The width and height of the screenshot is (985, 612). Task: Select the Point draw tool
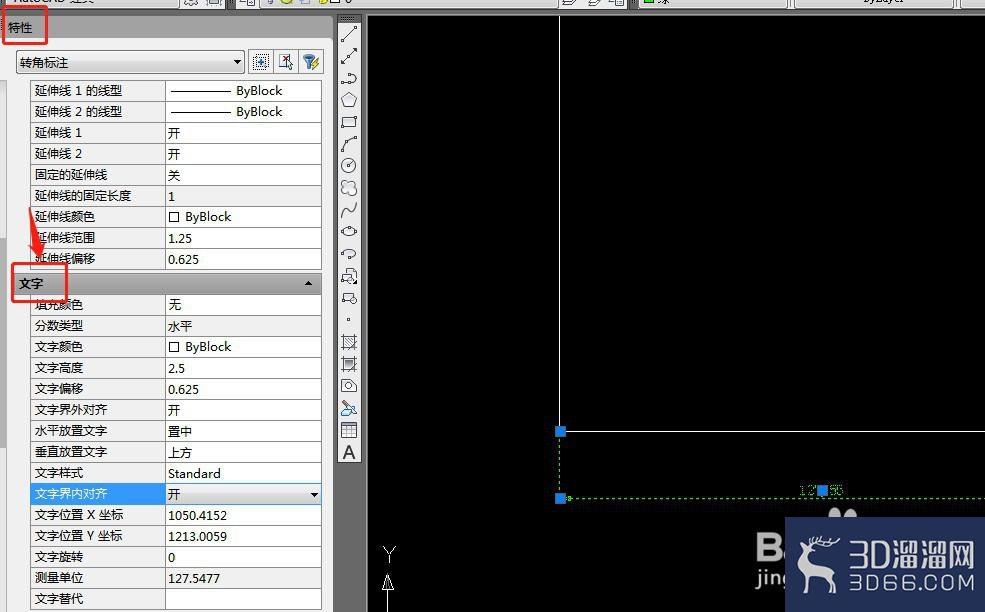pos(349,320)
